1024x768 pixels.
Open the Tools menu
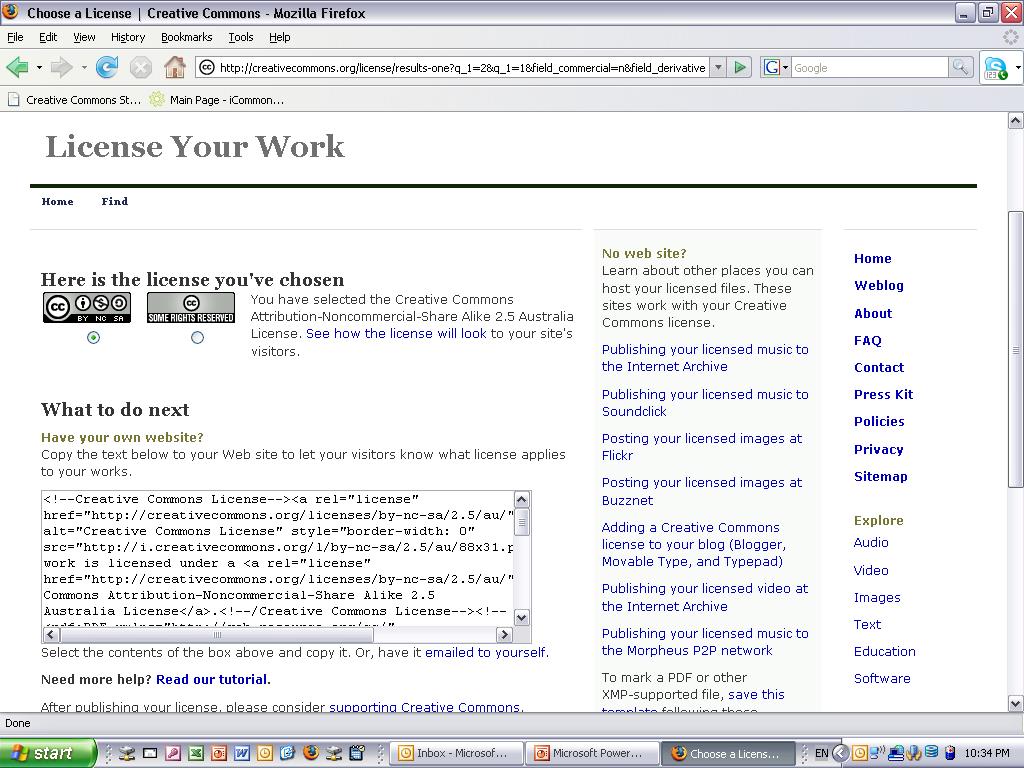tap(241, 37)
